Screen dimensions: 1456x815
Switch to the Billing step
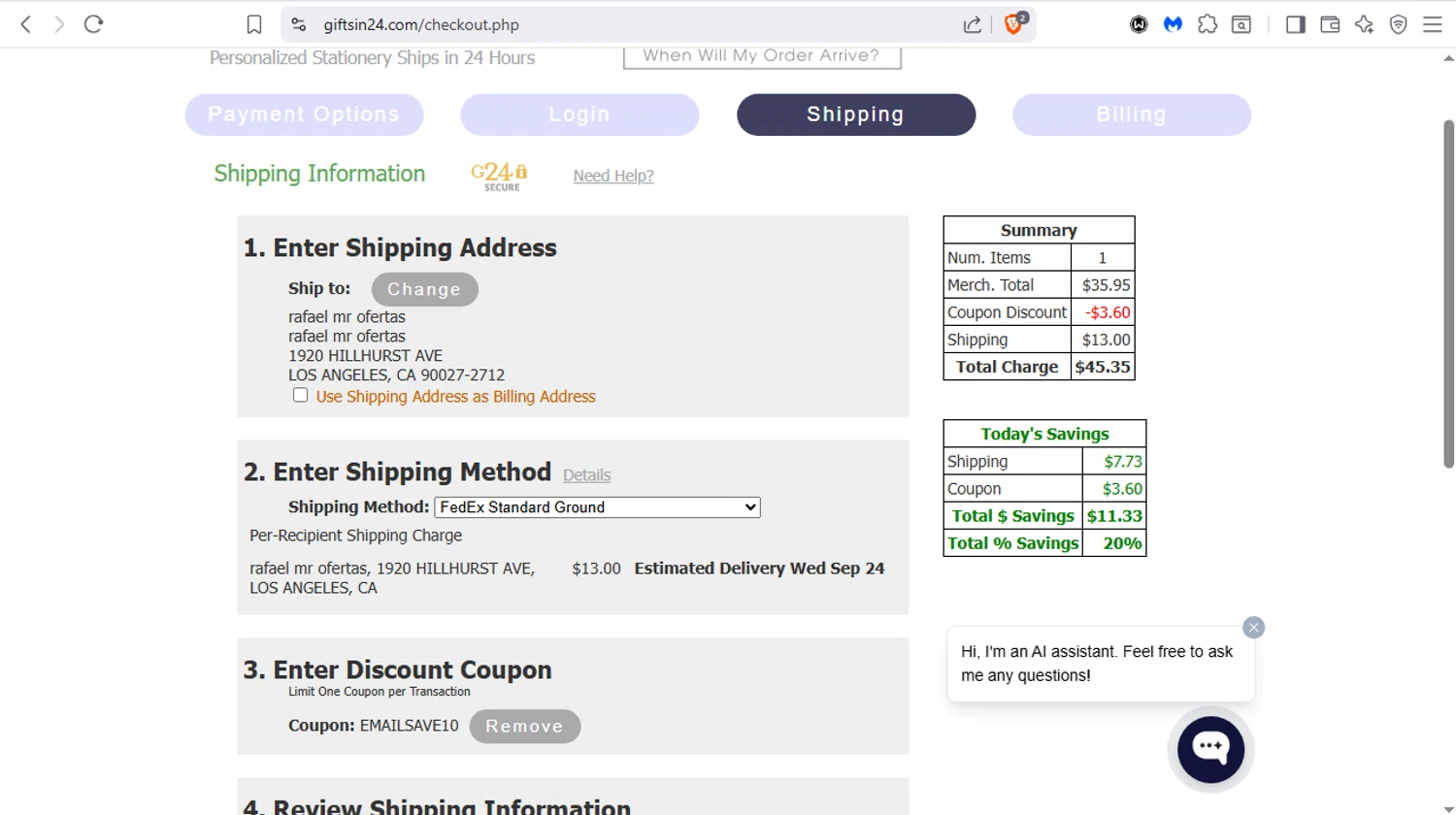point(1132,114)
